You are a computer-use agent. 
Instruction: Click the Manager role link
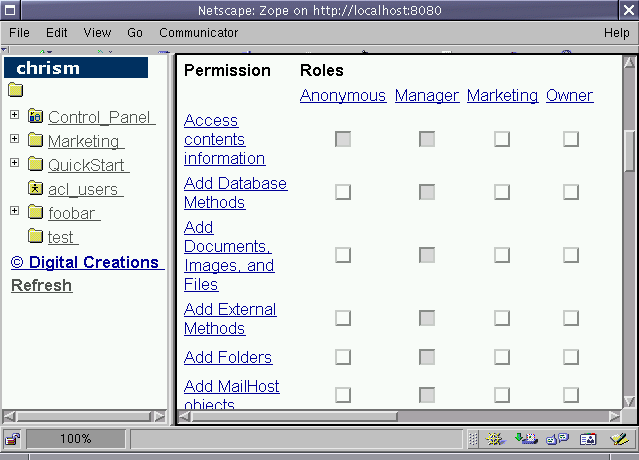pos(427,95)
